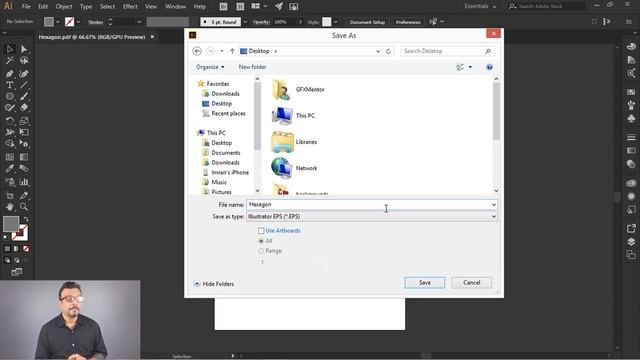
Task: Click the Save button
Action: click(x=424, y=282)
